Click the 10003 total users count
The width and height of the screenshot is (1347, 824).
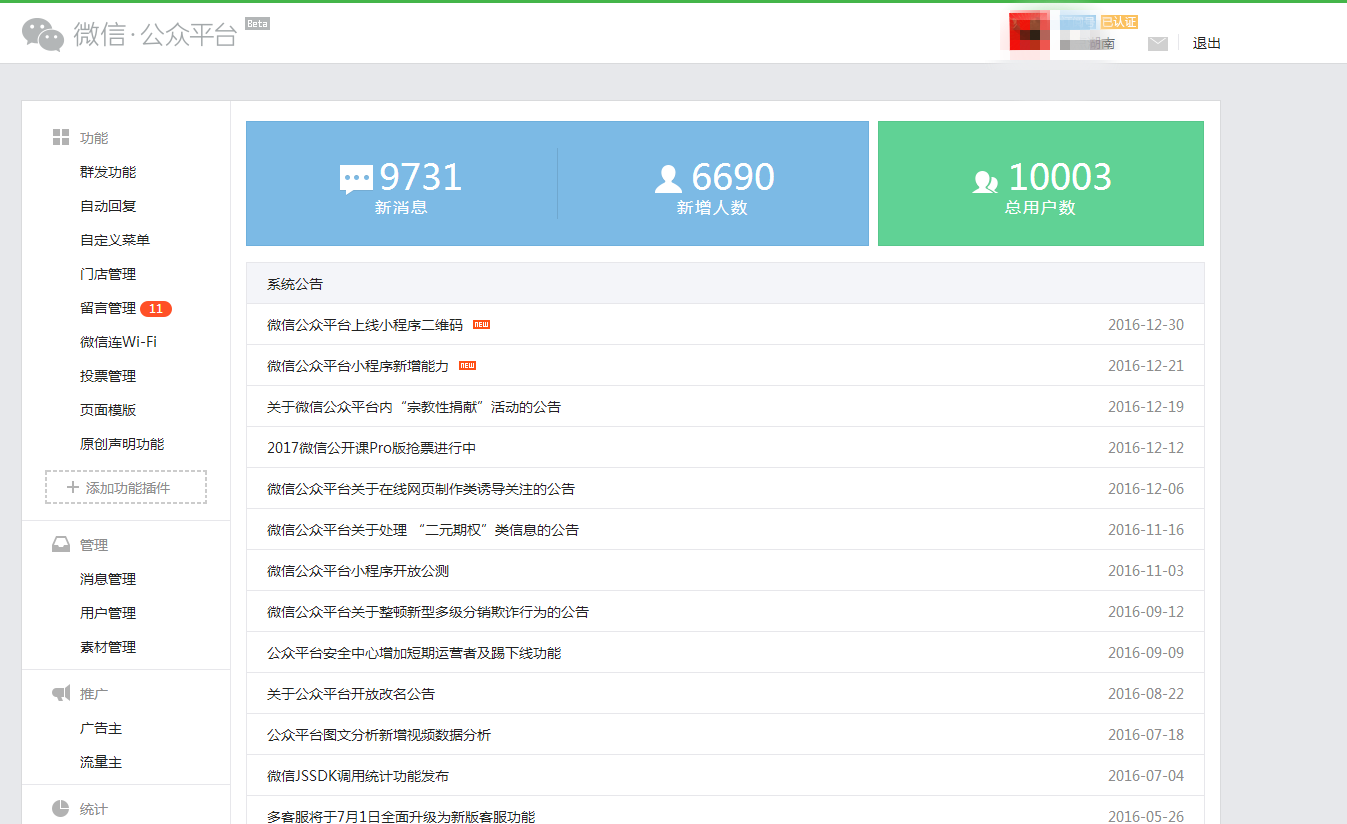tap(1060, 177)
